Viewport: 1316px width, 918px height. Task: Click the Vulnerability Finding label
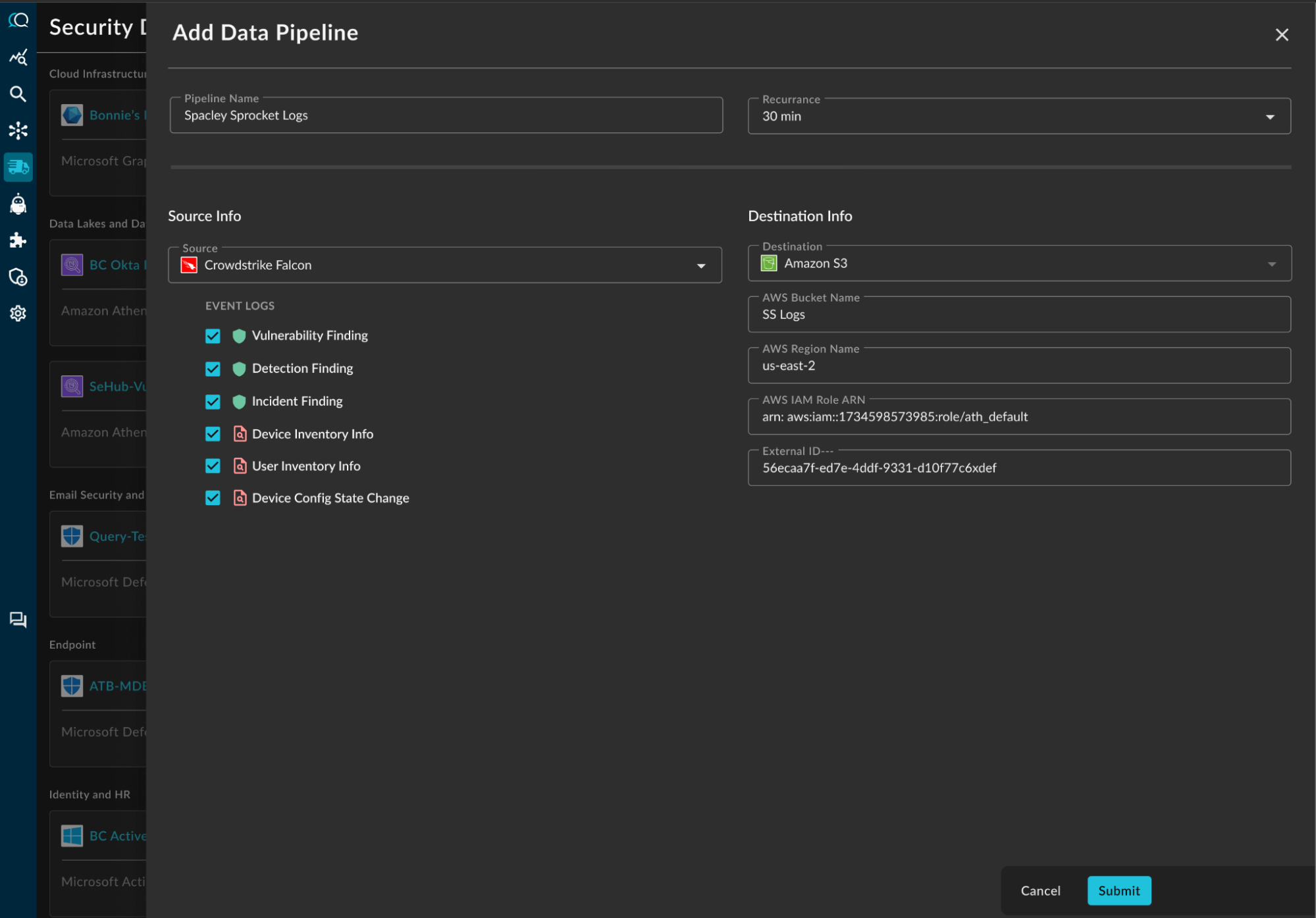[309, 336]
